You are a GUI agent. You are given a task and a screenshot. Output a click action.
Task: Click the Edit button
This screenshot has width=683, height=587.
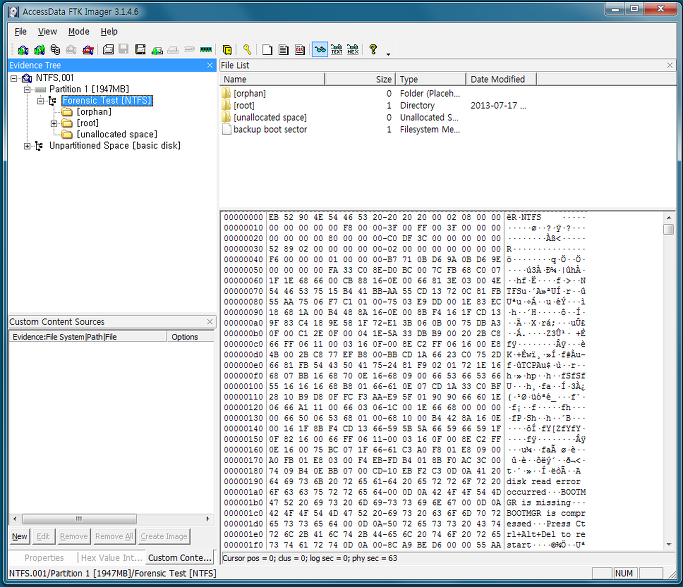point(43,536)
